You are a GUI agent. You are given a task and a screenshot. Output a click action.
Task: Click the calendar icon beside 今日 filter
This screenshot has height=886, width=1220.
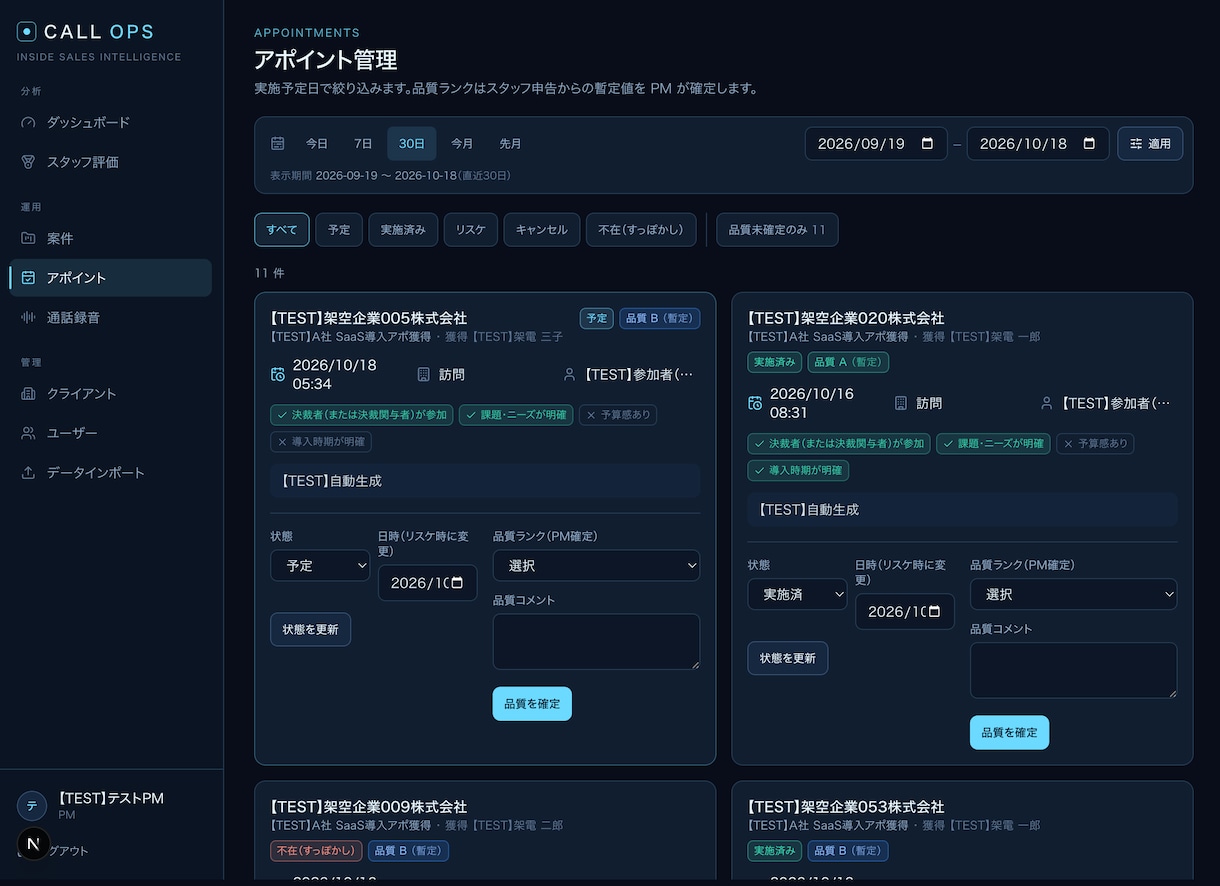(278, 144)
